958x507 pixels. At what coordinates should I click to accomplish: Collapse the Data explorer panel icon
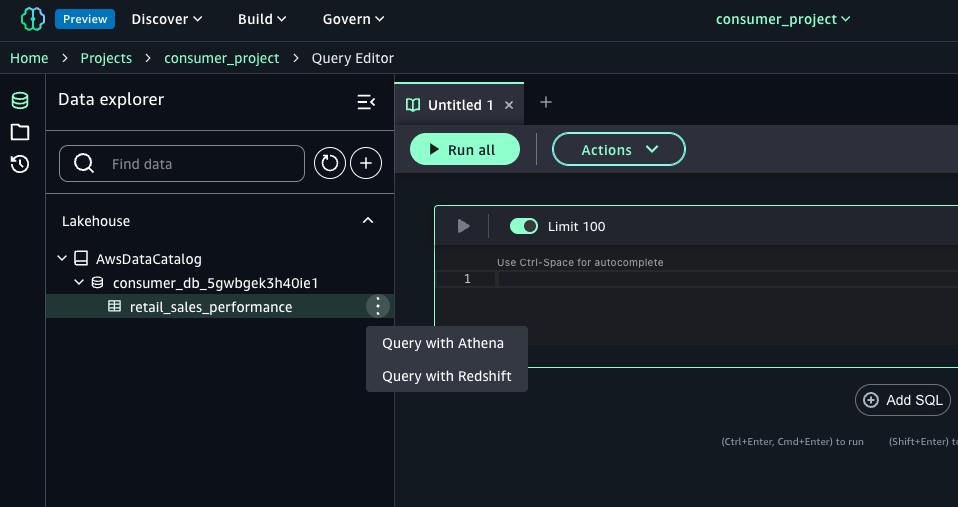(x=366, y=102)
